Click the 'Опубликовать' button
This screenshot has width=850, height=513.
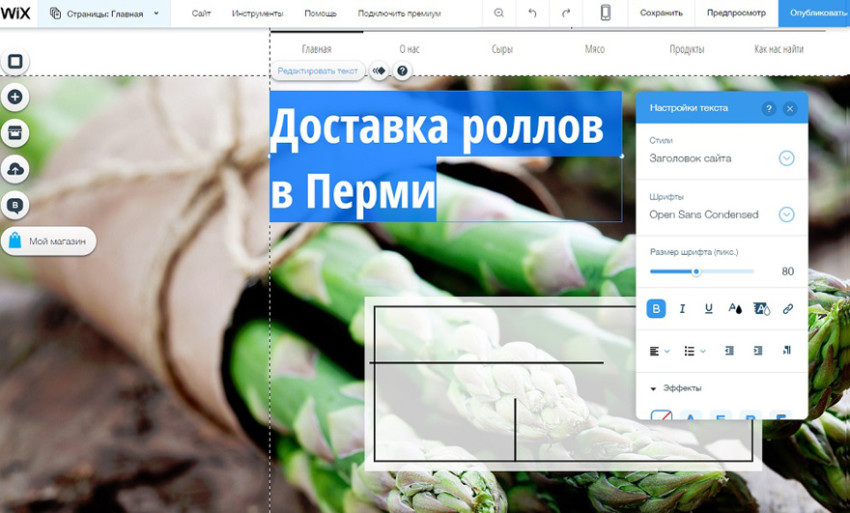(815, 13)
